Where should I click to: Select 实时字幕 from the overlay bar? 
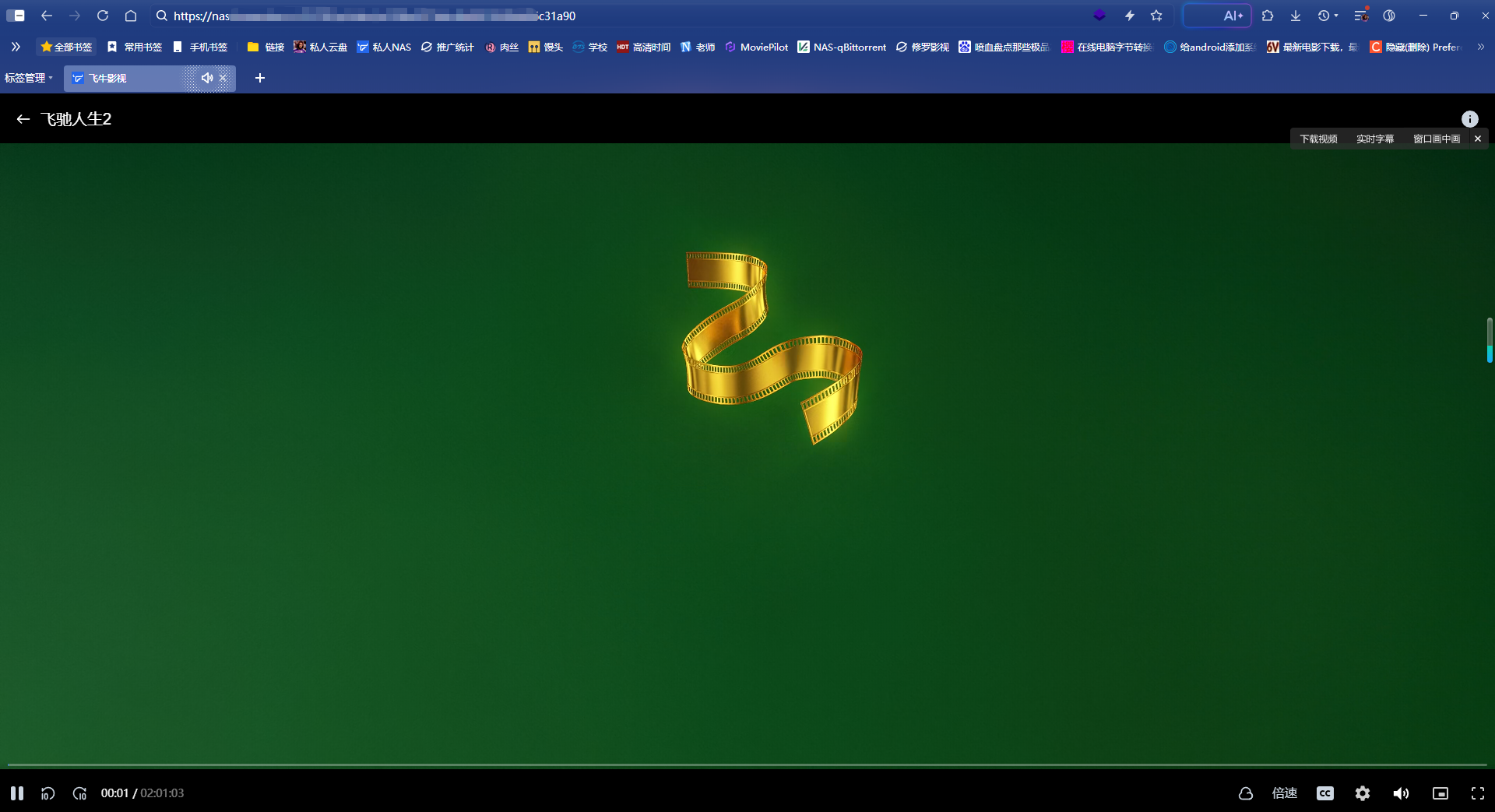1374,139
